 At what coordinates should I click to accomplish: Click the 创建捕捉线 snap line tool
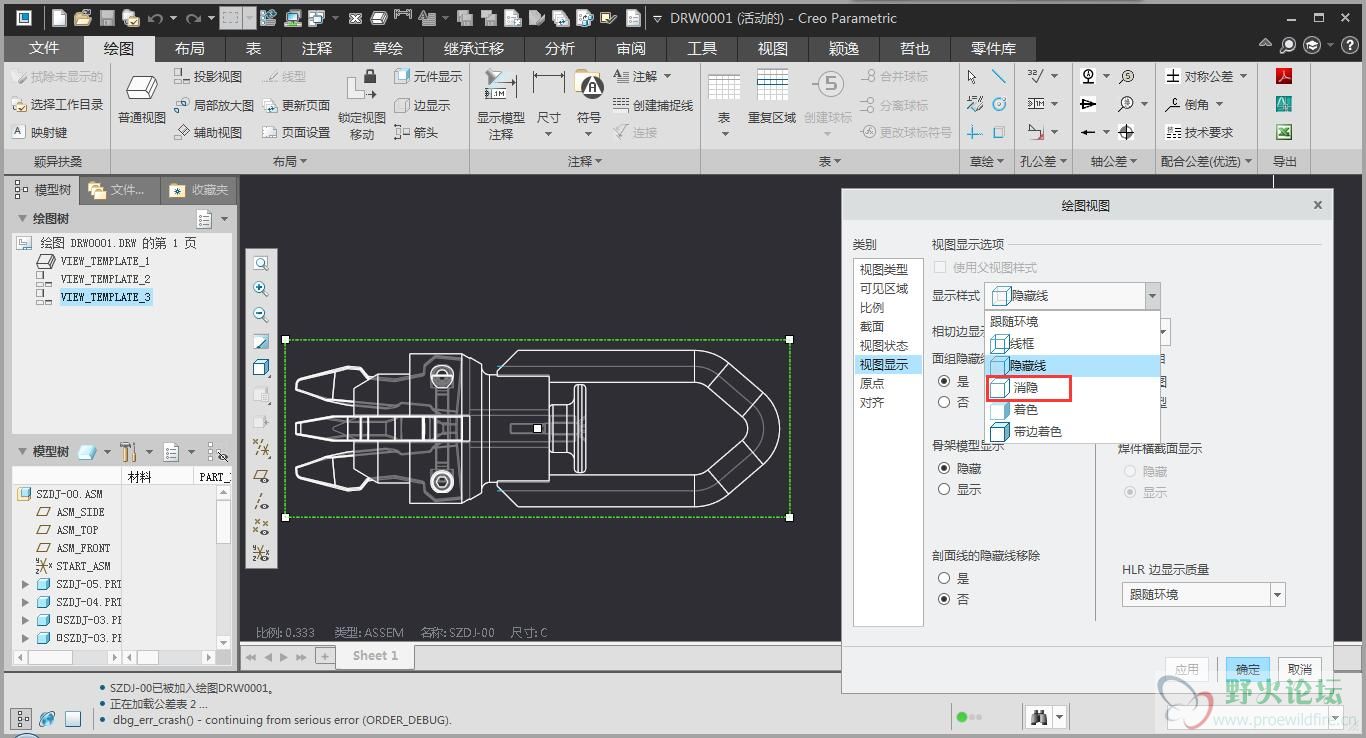652,105
